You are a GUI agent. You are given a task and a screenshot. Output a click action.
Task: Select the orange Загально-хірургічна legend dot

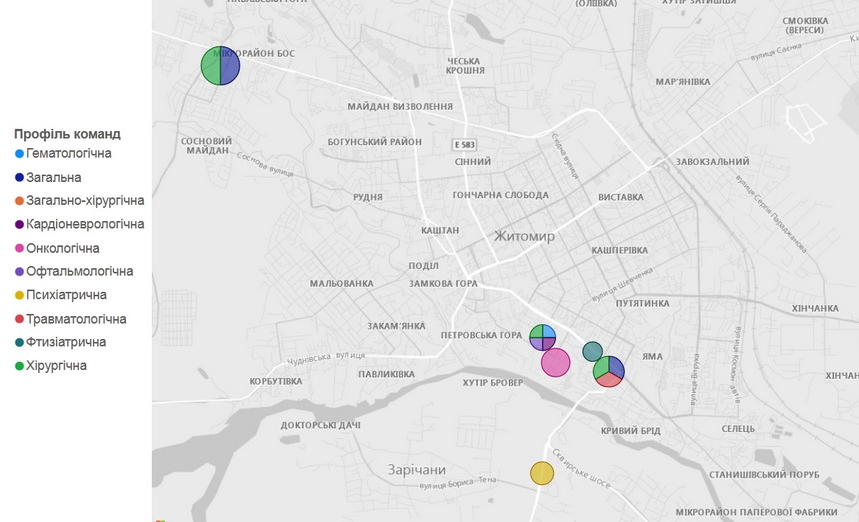20,201
